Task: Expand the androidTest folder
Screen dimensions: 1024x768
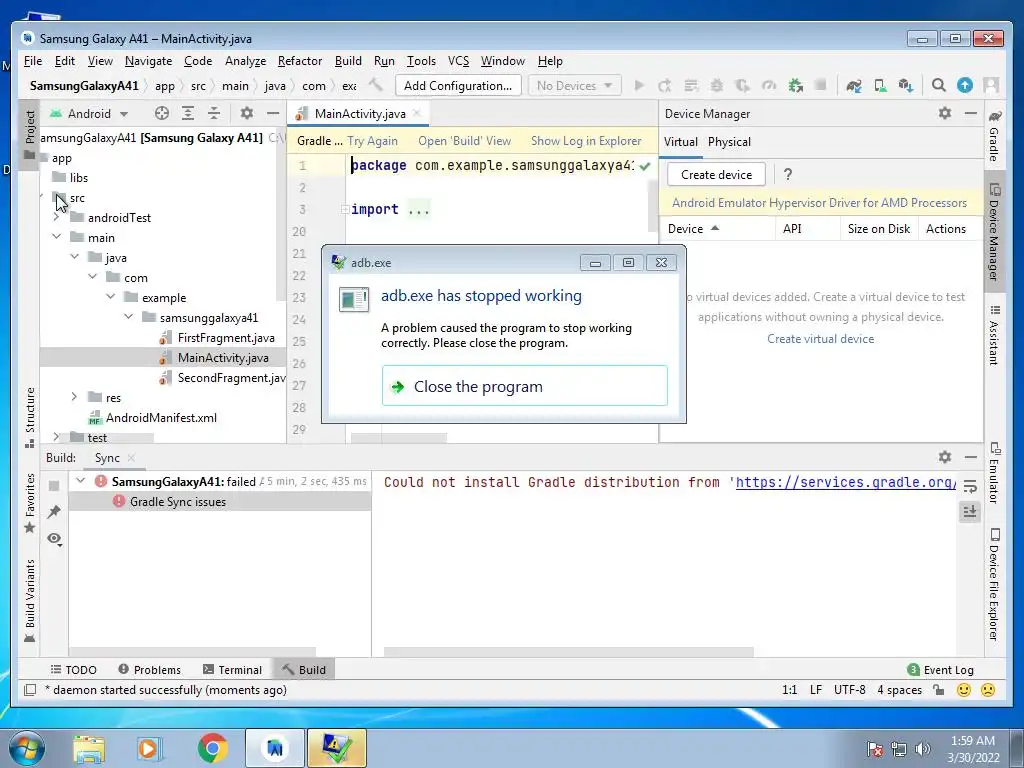Action: [x=57, y=217]
